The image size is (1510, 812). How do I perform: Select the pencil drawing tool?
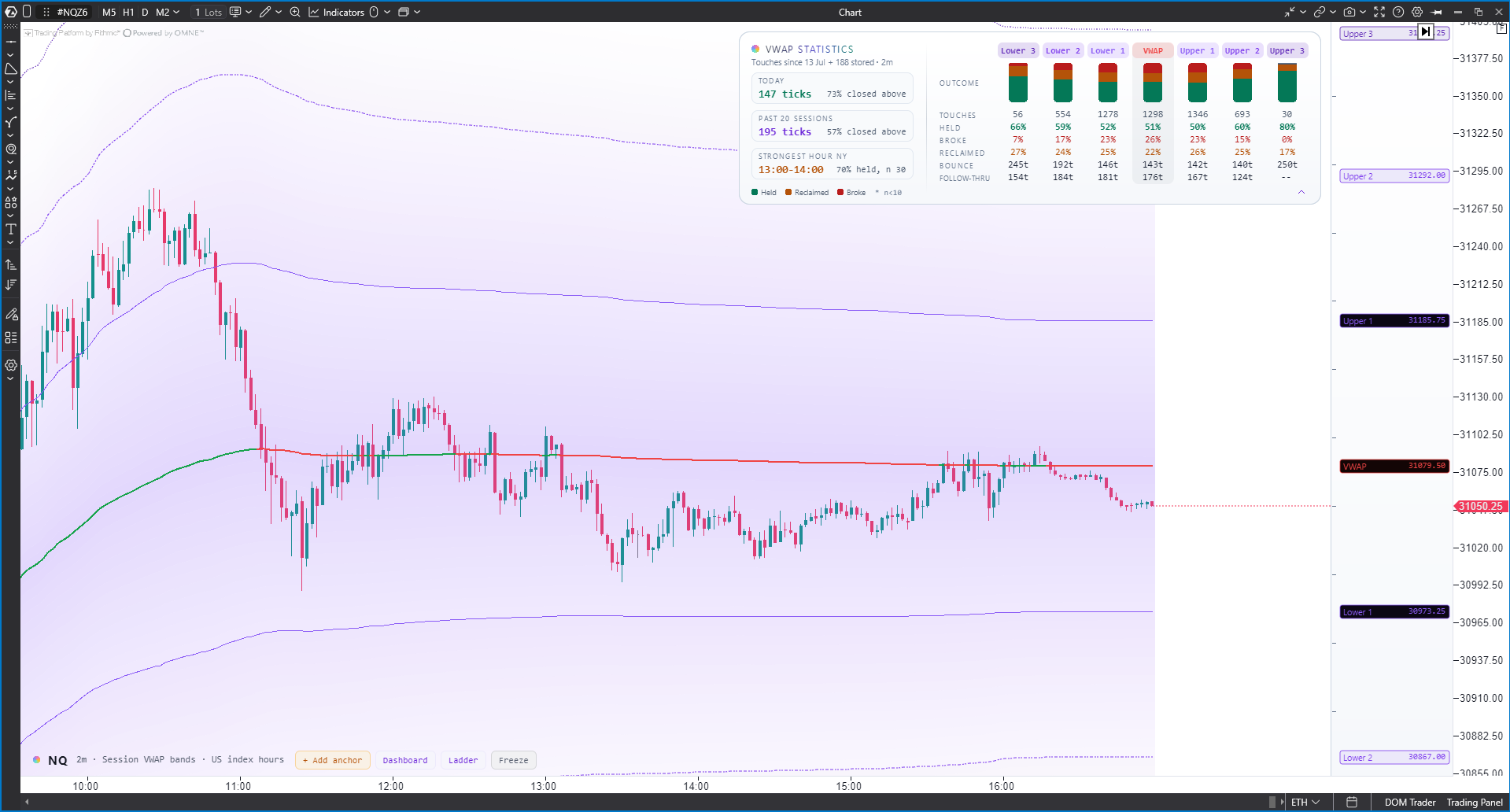click(265, 12)
